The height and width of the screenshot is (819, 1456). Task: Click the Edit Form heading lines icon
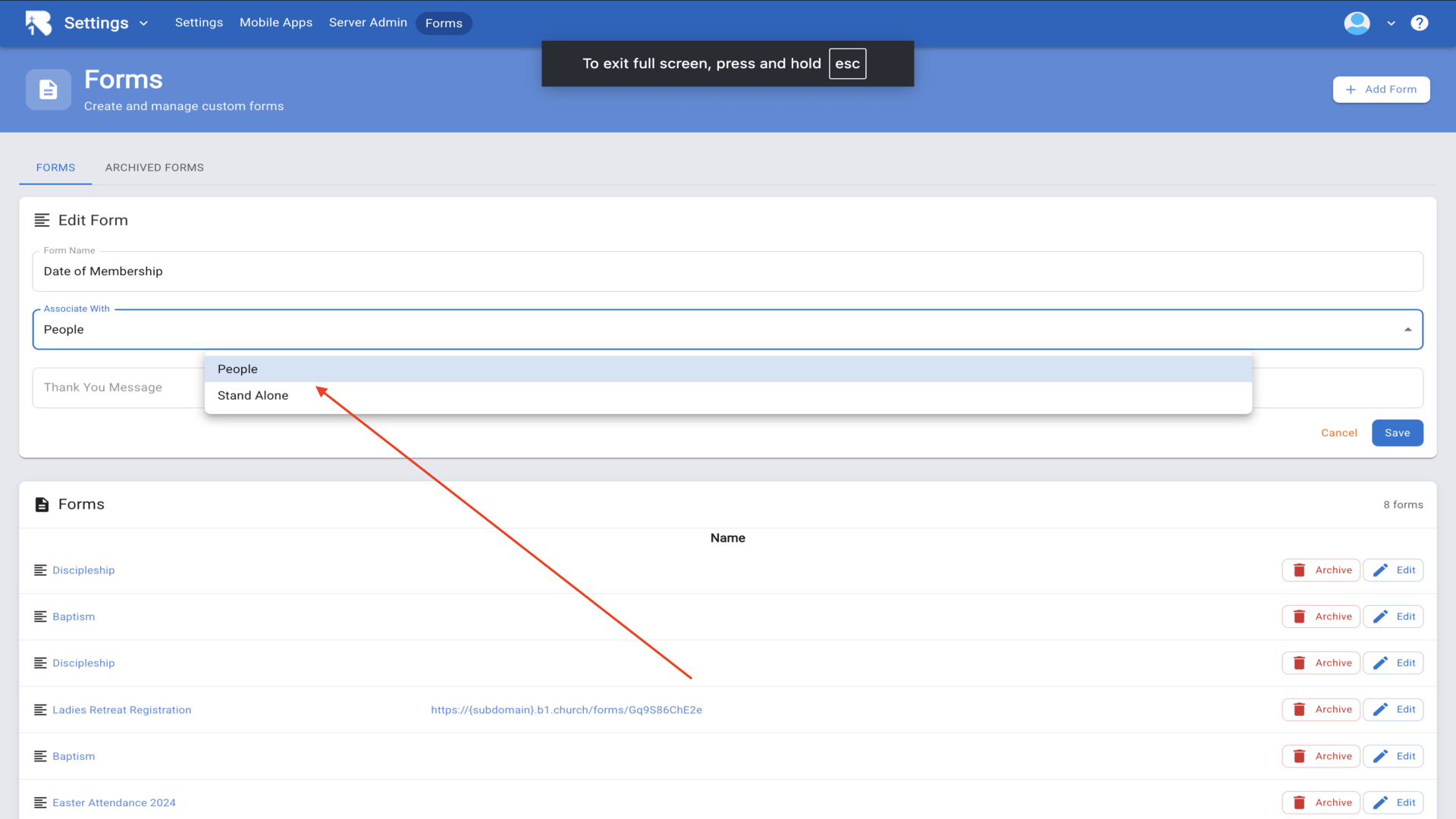tap(42, 220)
